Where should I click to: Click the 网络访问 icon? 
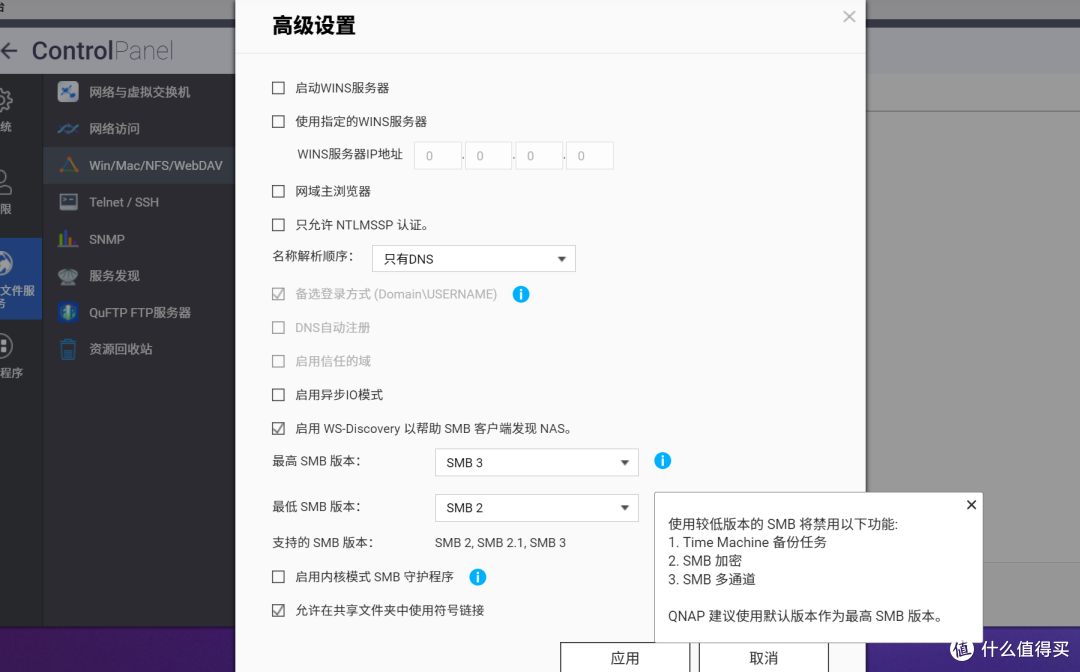pos(68,129)
